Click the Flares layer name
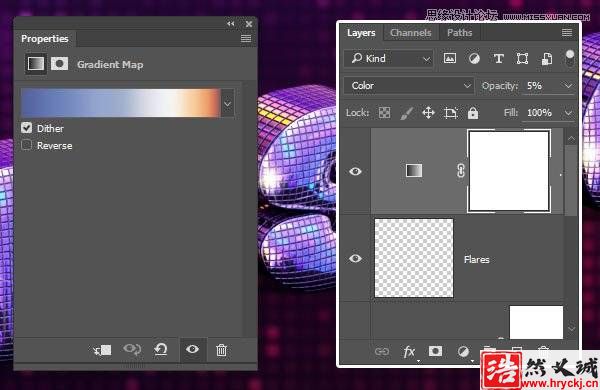Image resolution: width=600 pixels, height=390 pixels. pos(476,259)
